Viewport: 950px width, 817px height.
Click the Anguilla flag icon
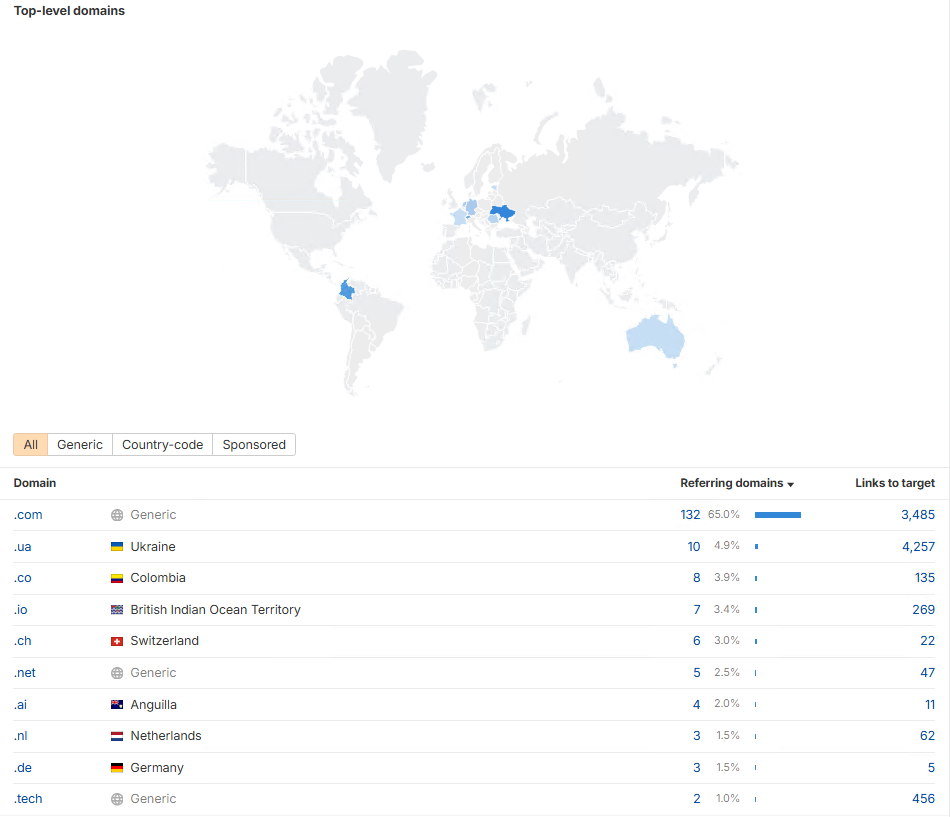117,704
